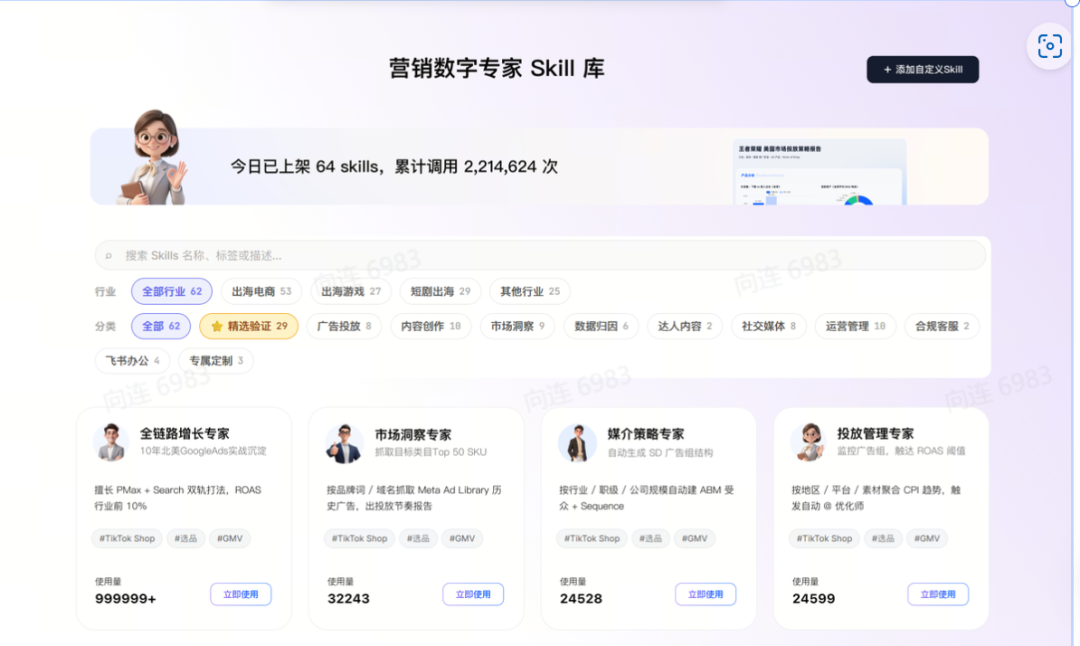1080x646 pixels.
Task: Click #选品 tag on 市场洞察专家 card
Action: click(x=417, y=539)
